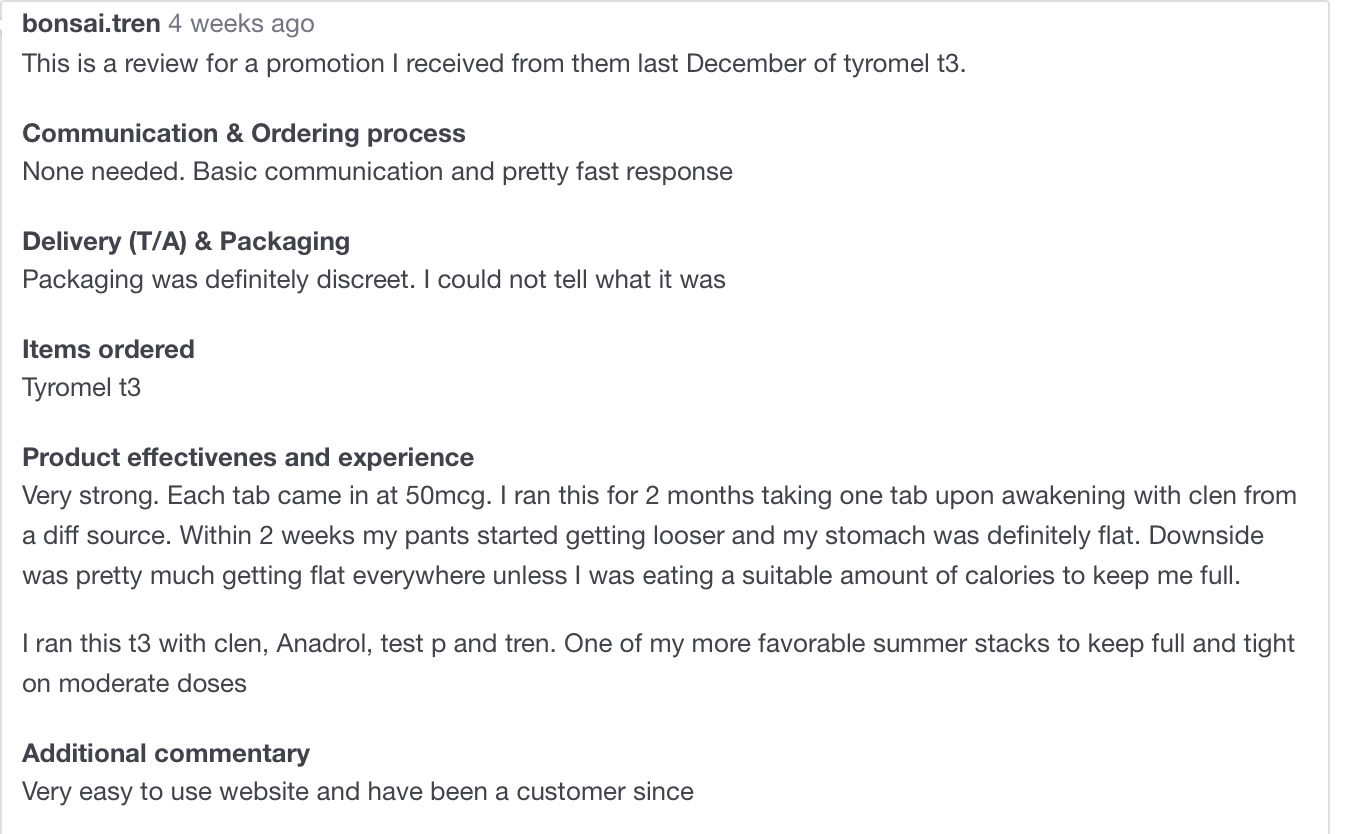Screen dimensions: 1352x834
Task: Click the "None needed. Basic communication" line
Action: pyautogui.click(x=377, y=171)
